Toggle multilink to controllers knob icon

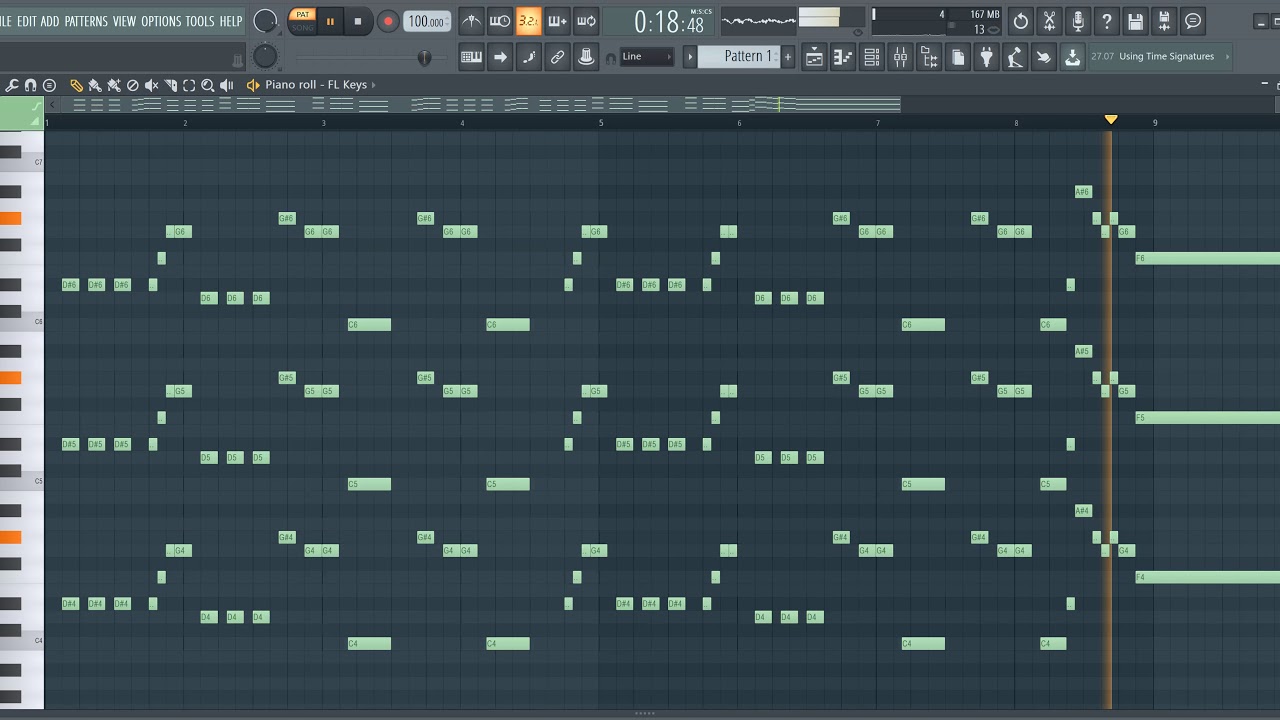[x=587, y=57]
